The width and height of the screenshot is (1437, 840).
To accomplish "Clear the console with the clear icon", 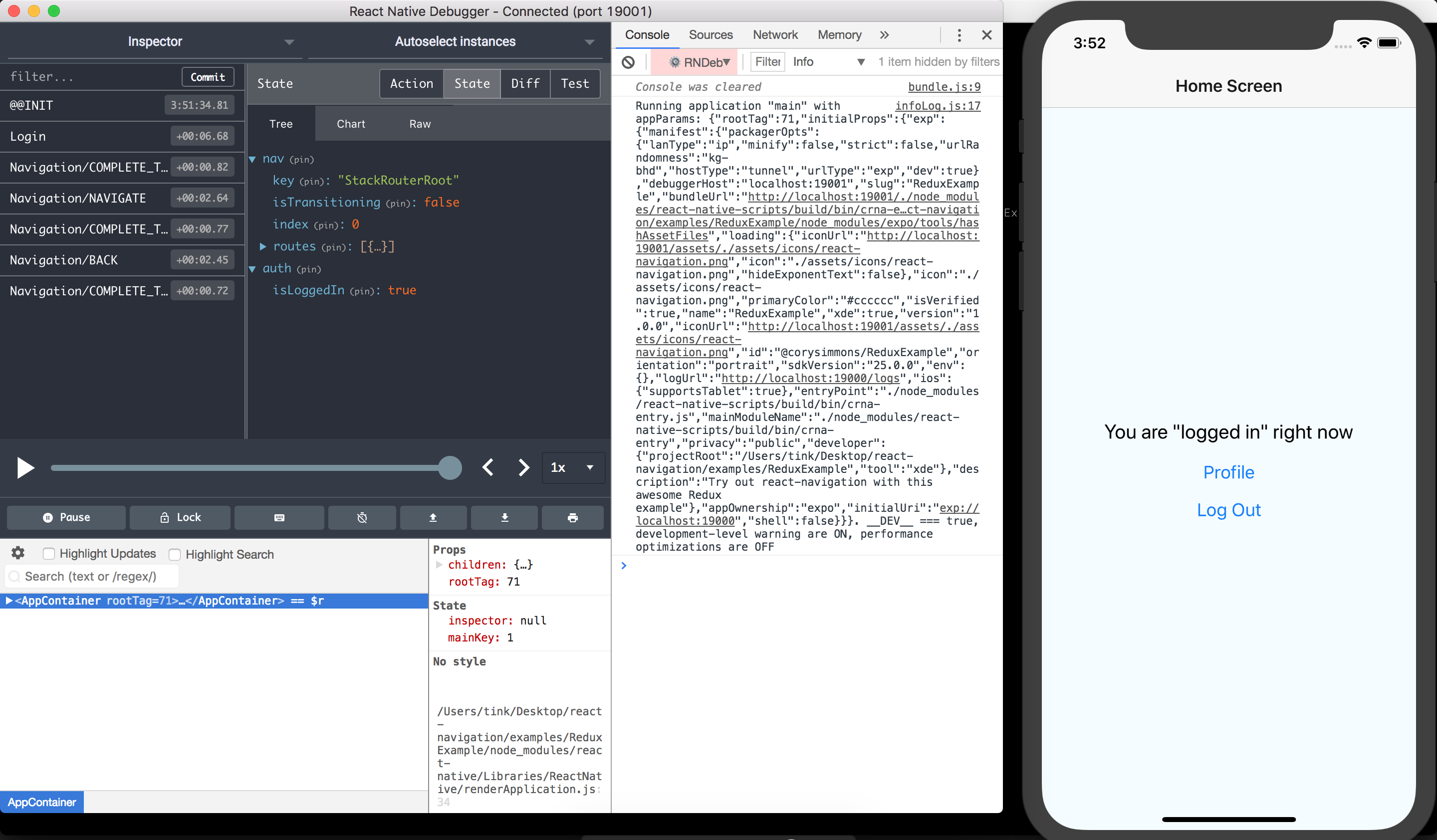I will click(628, 61).
